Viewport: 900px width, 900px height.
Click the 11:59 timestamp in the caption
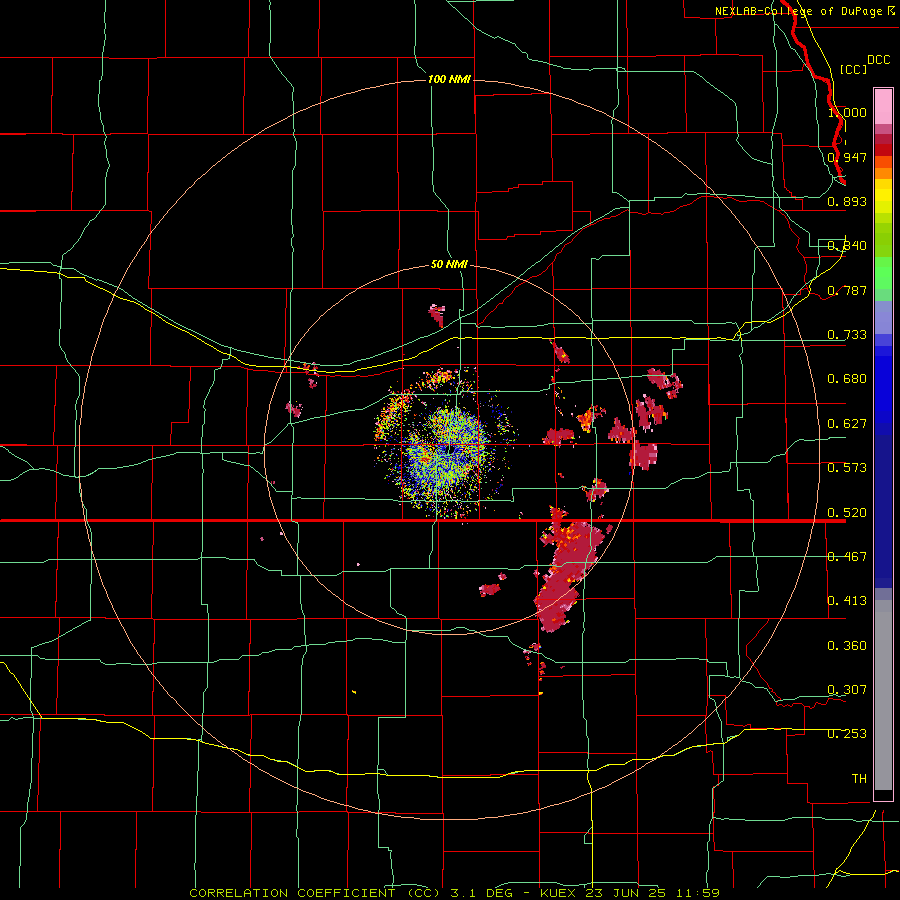click(697, 893)
